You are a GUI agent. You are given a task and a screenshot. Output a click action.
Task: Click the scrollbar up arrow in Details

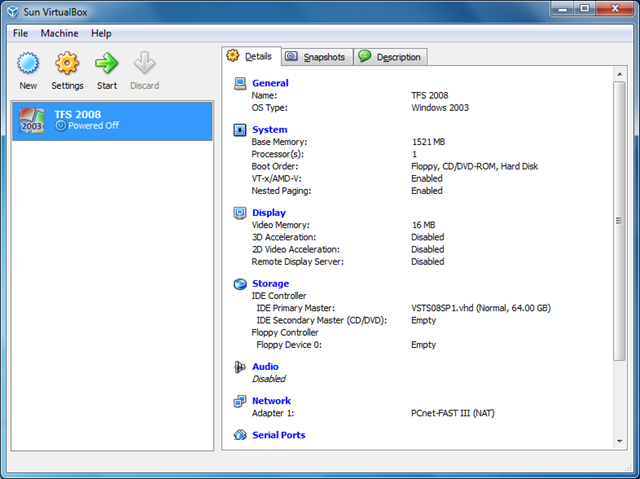[x=620, y=74]
